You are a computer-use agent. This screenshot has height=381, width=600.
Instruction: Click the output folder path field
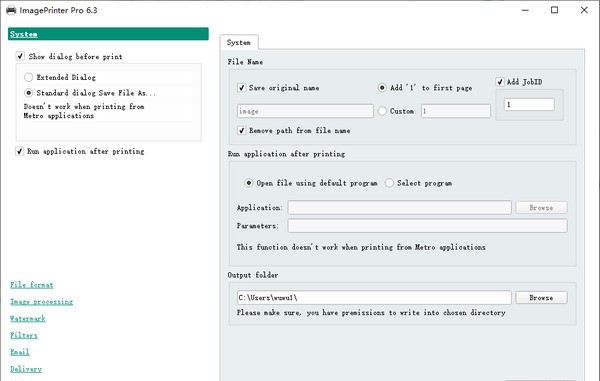pyautogui.click(x=374, y=298)
